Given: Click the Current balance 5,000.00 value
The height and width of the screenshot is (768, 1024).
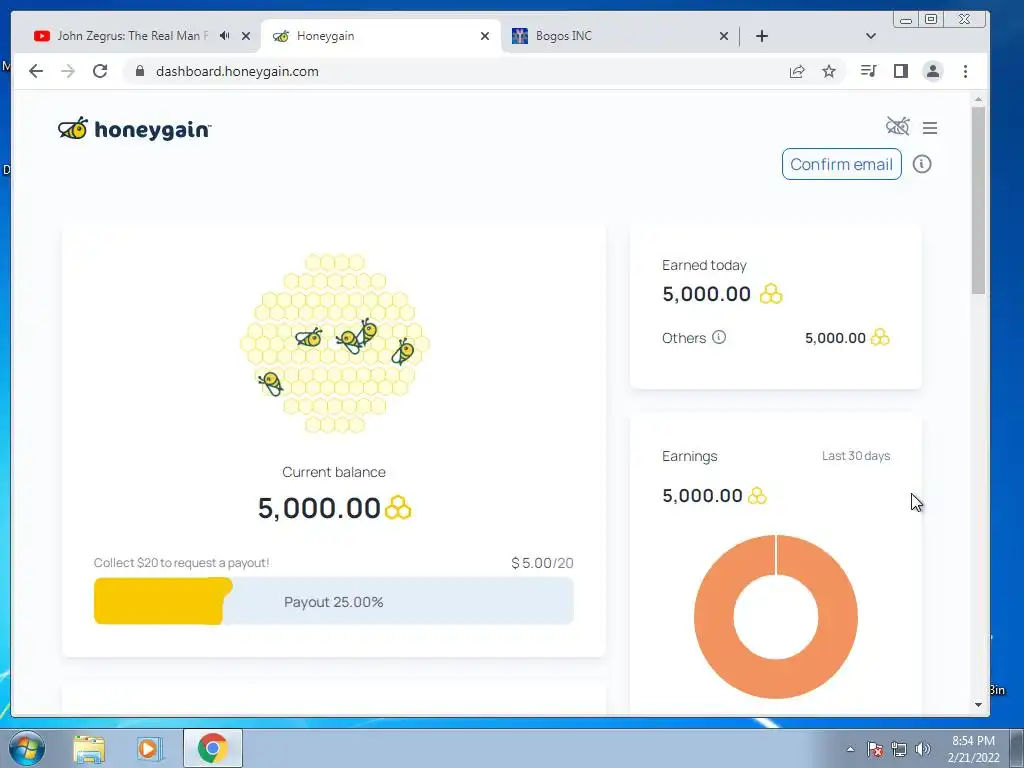Looking at the screenshot, I should pos(319,508).
